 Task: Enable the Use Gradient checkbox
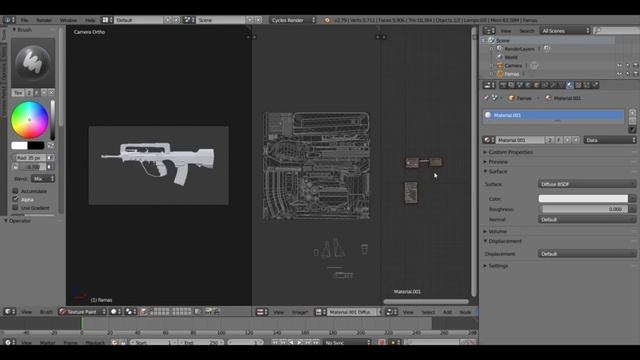tap(16, 208)
